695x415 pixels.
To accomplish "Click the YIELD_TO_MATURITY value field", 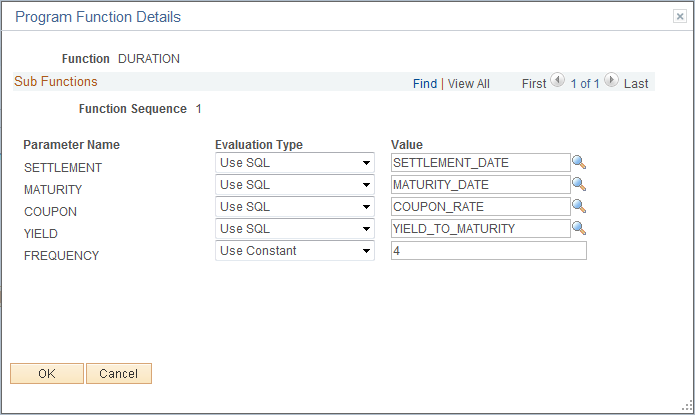I will pyautogui.click(x=480, y=228).
